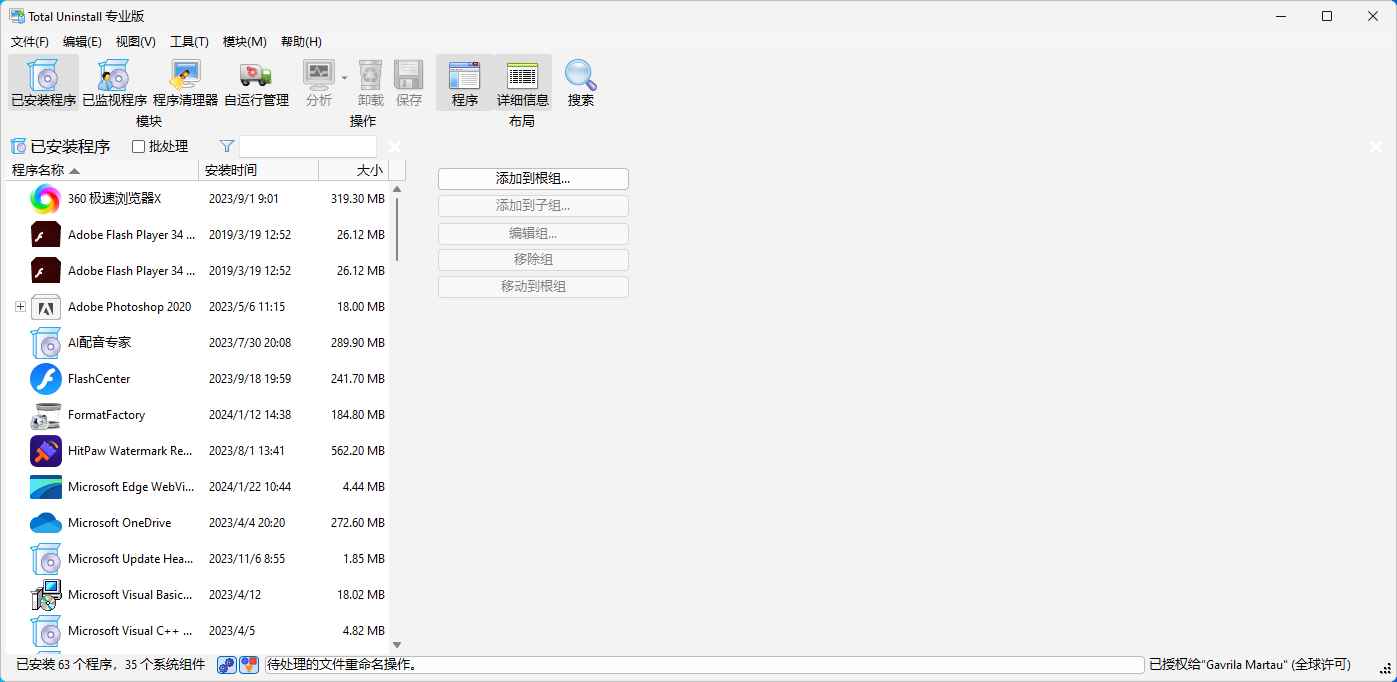
Task: Expand the Adobe Photoshop 2020 entry
Action: 21,307
